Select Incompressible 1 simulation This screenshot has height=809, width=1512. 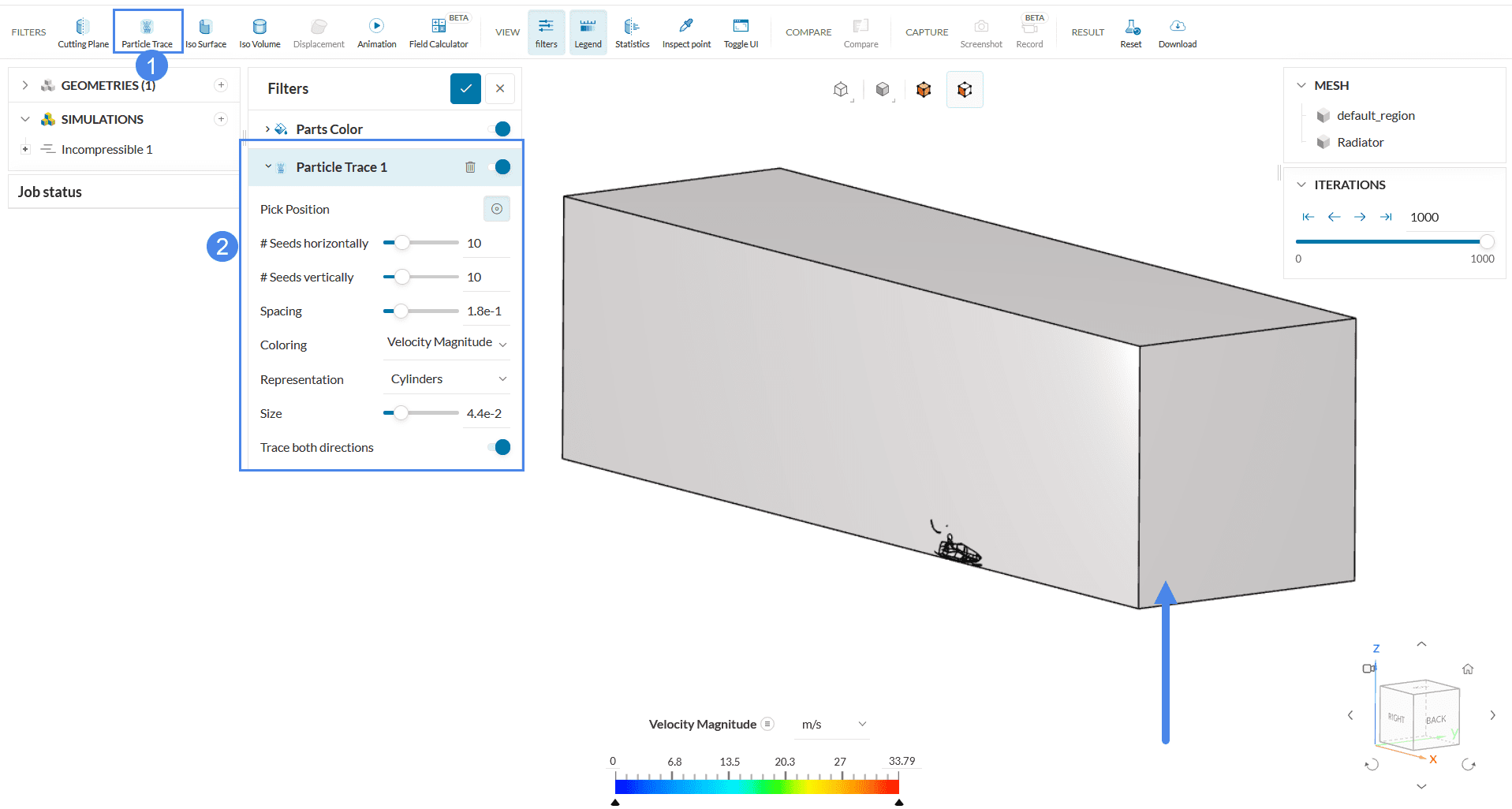pyautogui.click(x=106, y=150)
